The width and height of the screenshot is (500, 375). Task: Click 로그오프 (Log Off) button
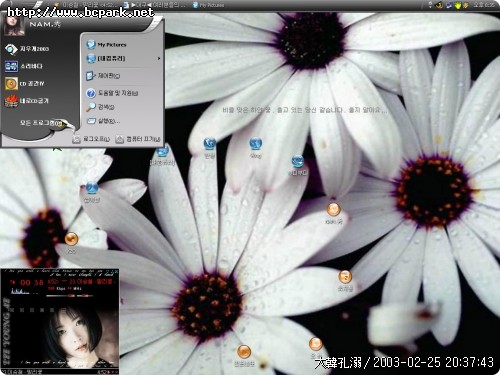[x=91, y=139]
